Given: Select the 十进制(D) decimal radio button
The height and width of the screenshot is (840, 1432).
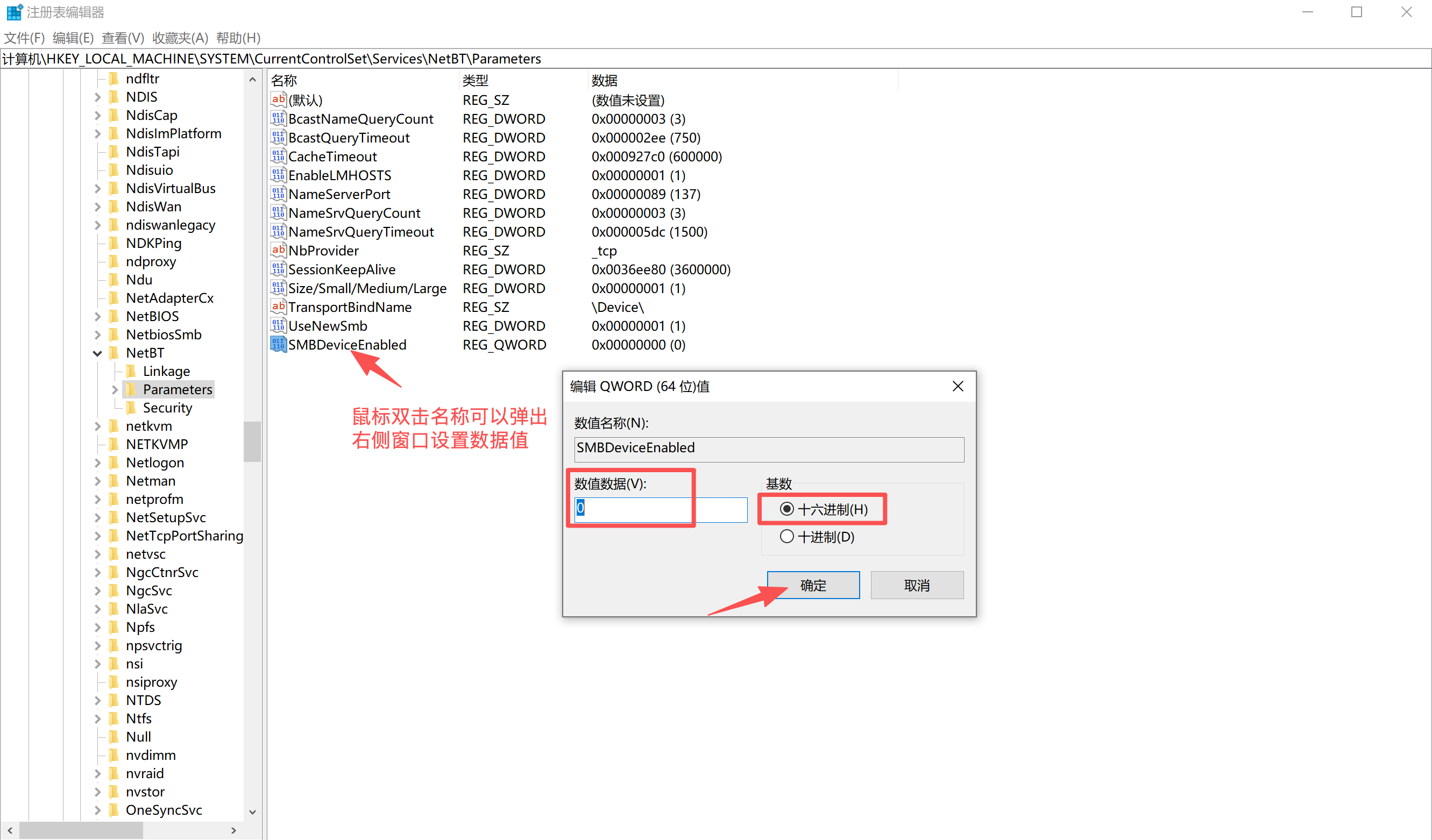Looking at the screenshot, I should (786, 536).
